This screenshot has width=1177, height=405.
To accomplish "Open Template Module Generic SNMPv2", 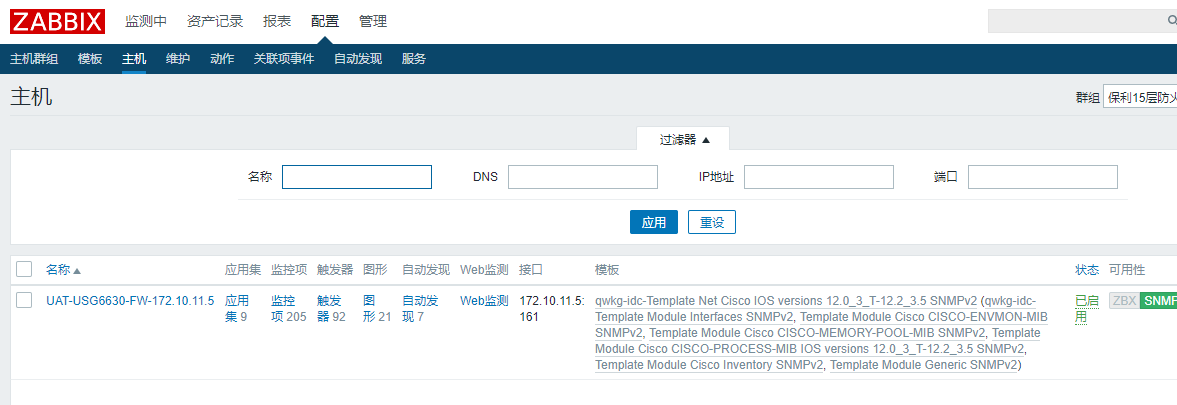I will pyautogui.click(x=923, y=365).
